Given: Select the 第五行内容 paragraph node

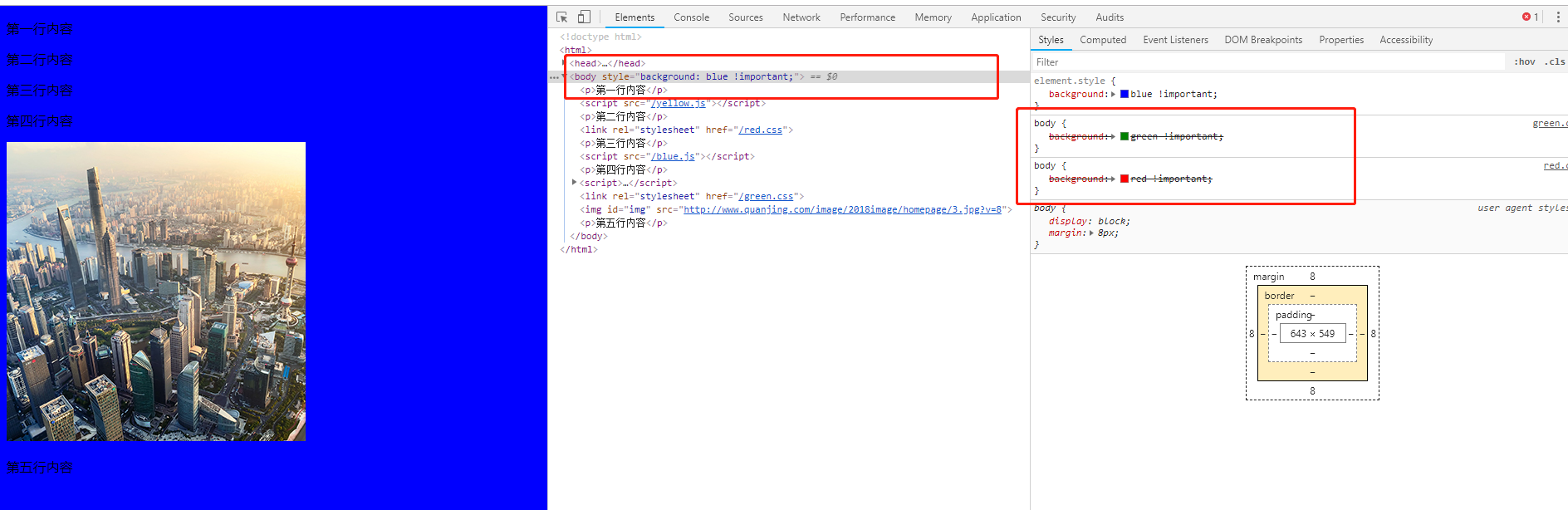Looking at the screenshot, I should click(x=624, y=223).
